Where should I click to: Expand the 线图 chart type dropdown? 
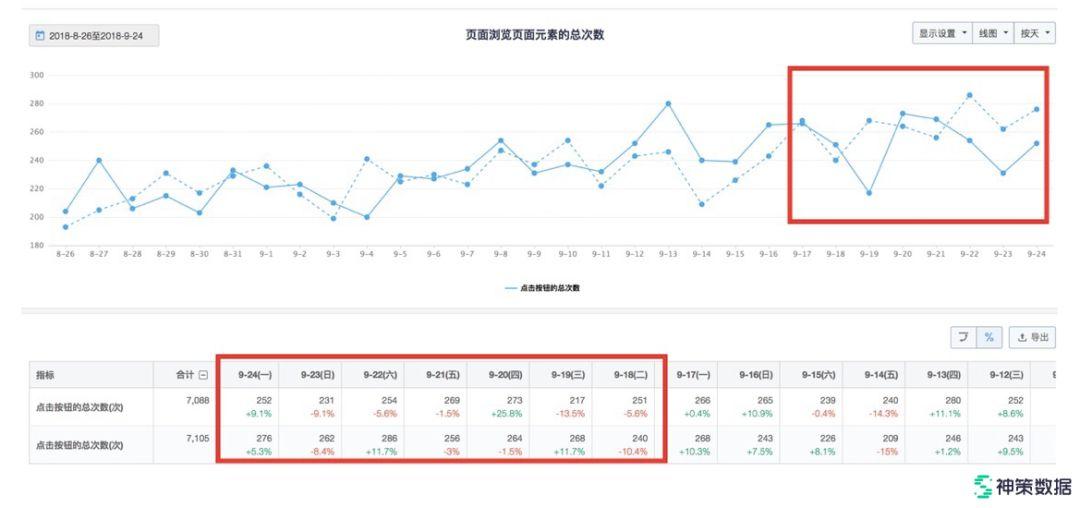993,33
